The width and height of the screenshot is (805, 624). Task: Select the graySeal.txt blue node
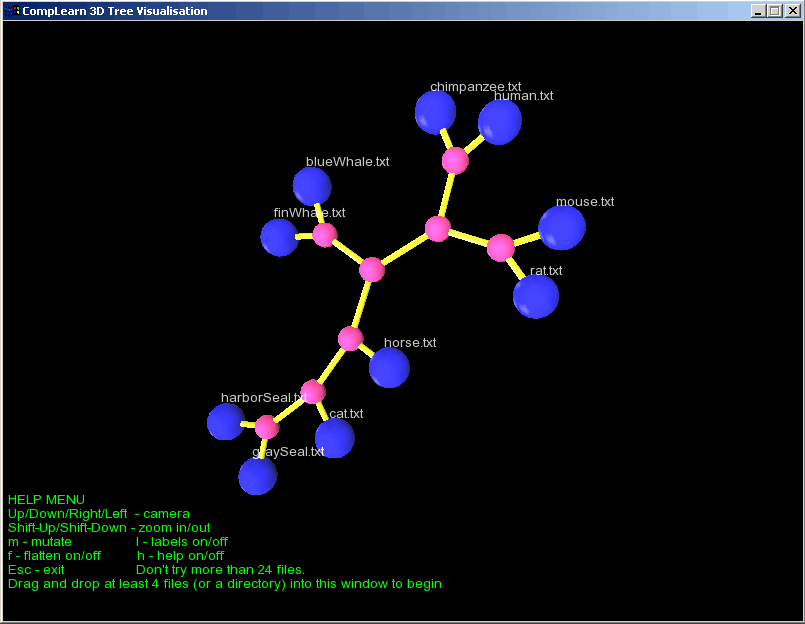coord(257,476)
